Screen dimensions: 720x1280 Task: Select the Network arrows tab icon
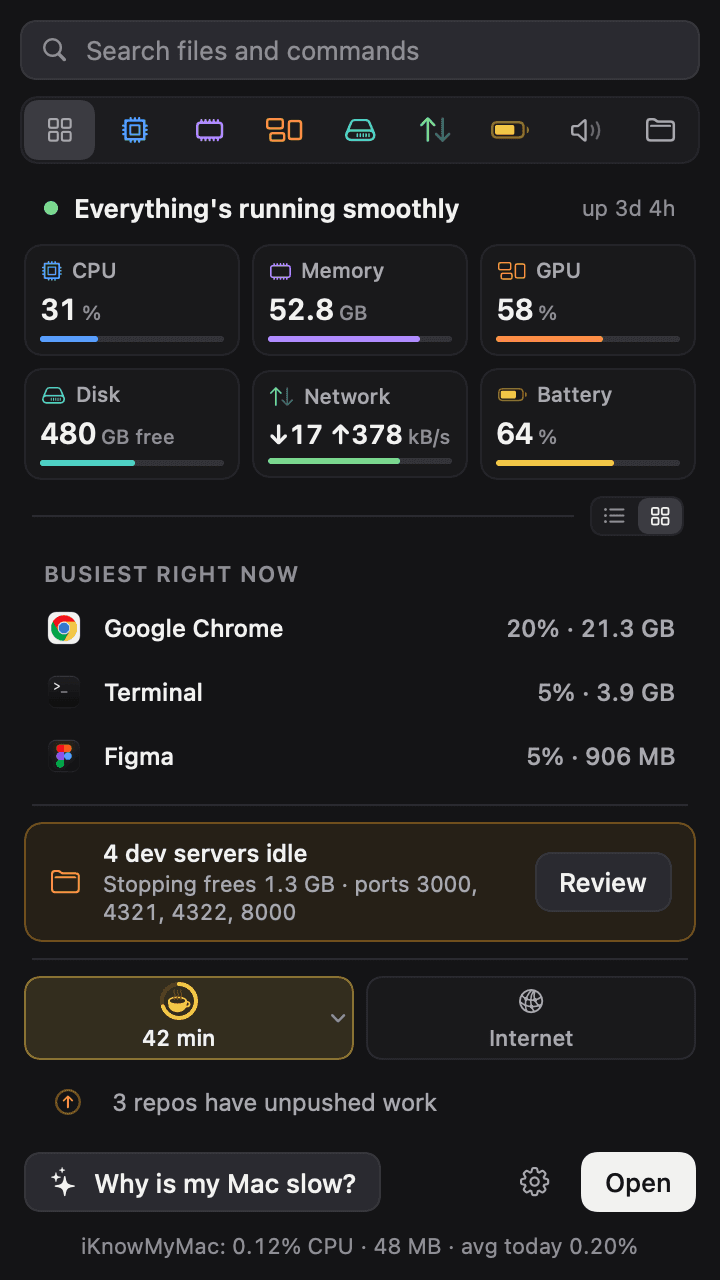[435, 130]
